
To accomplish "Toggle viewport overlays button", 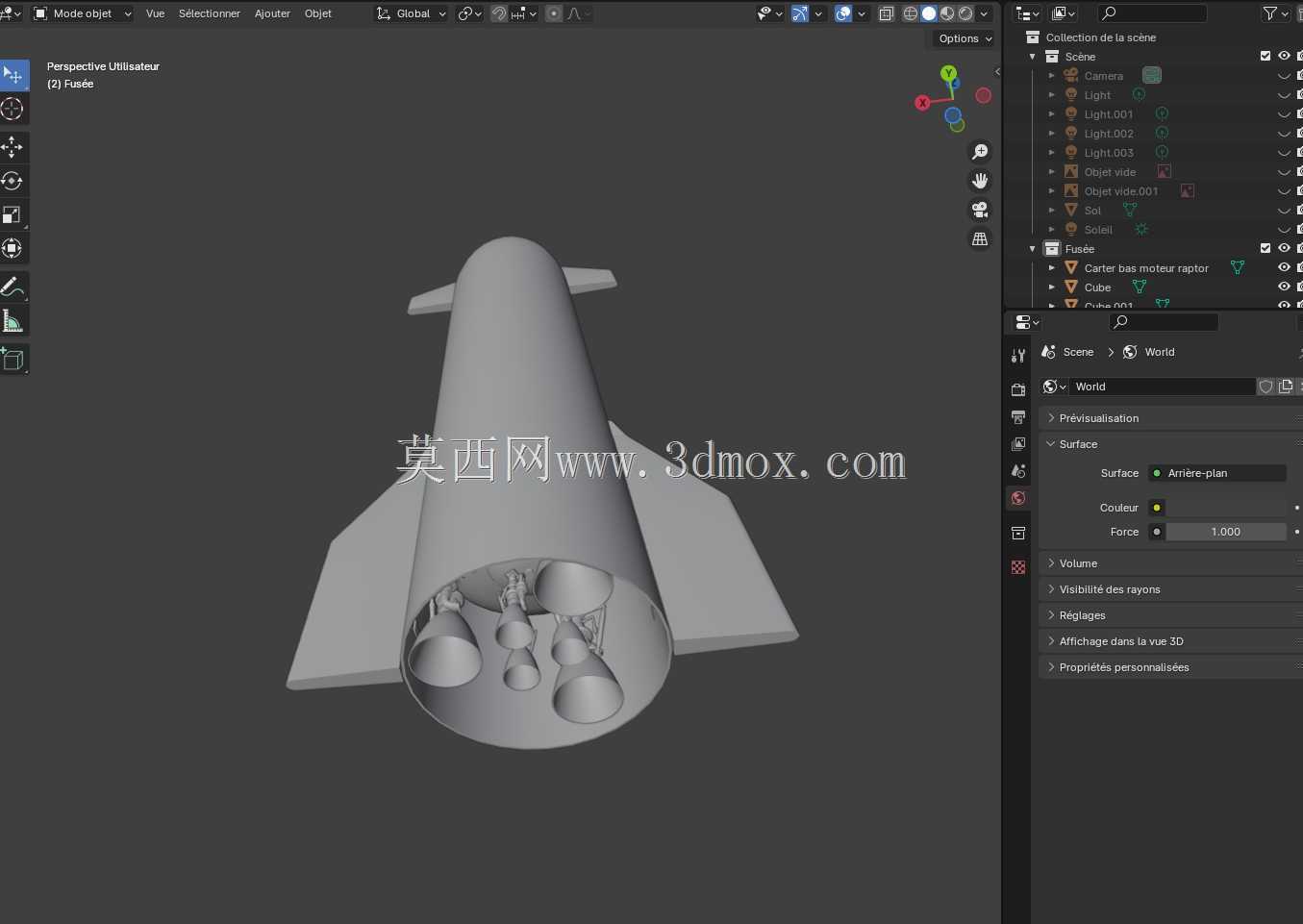I will pyautogui.click(x=843, y=13).
